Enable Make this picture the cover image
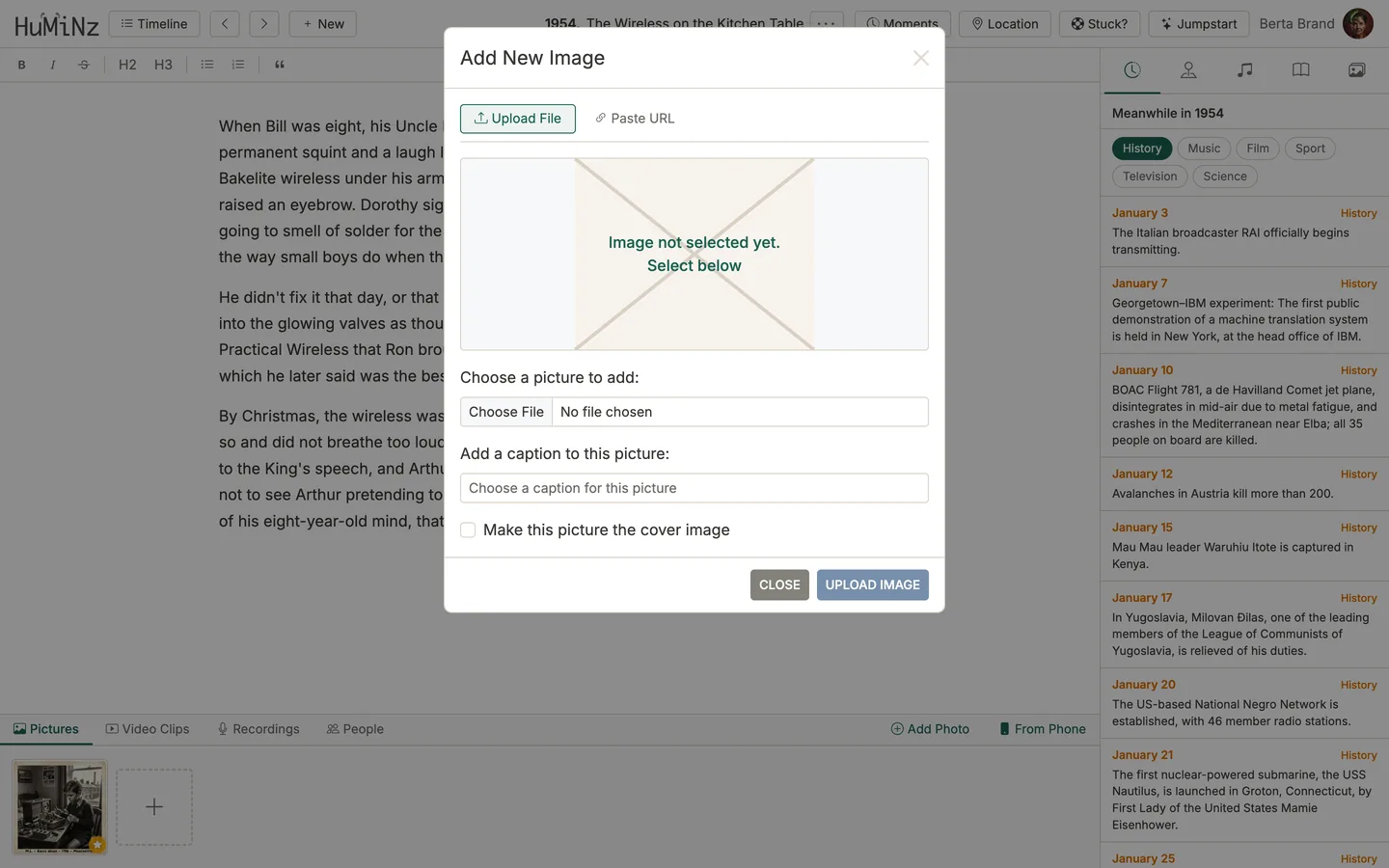 (468, 530)
